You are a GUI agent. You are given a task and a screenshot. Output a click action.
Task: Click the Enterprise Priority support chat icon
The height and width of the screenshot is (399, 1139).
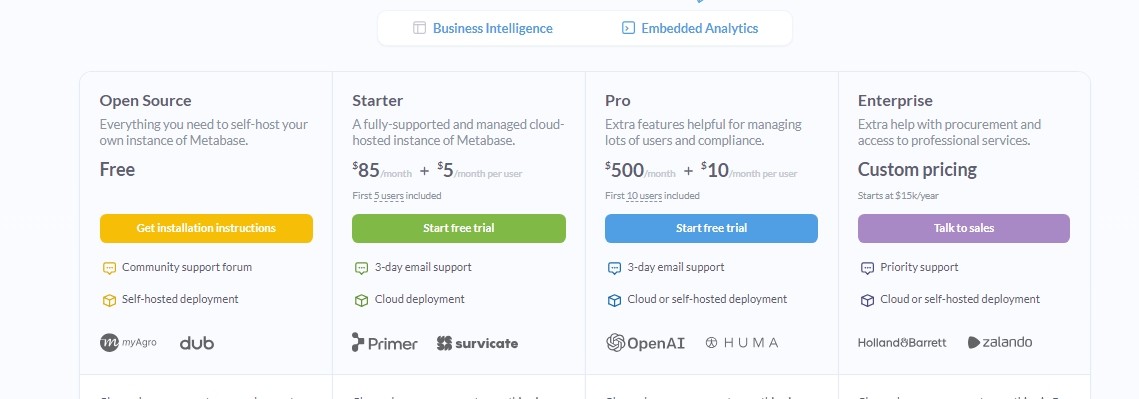pyautogui.click(x=867, y=268)
